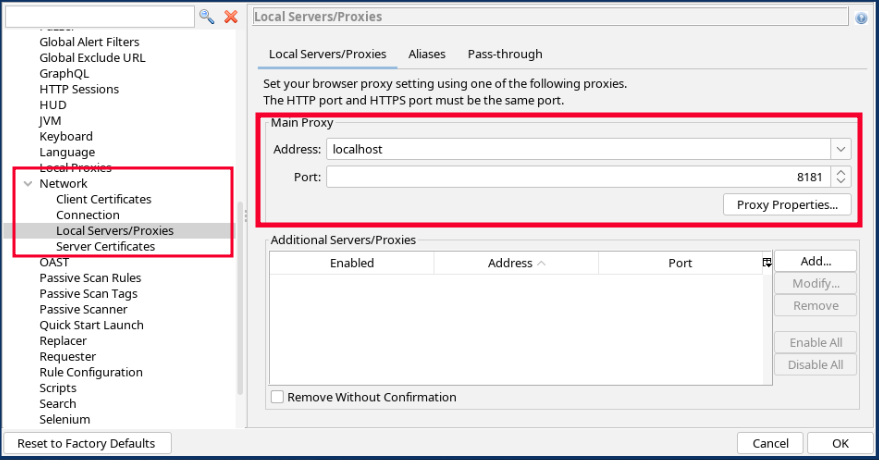Click Reset to Factory Defaults
The image size is (879, 460).
pyautogui.click(x=86, y=443)
